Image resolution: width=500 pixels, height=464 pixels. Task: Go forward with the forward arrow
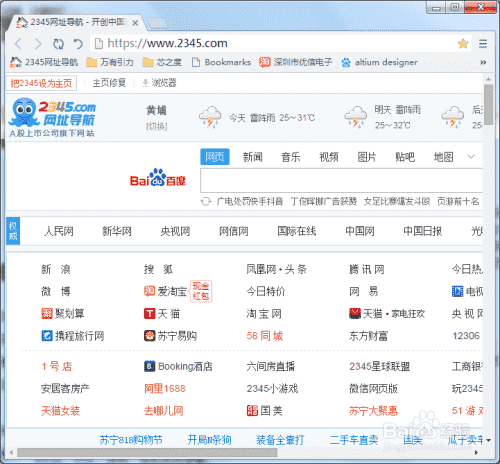(38, 44)
